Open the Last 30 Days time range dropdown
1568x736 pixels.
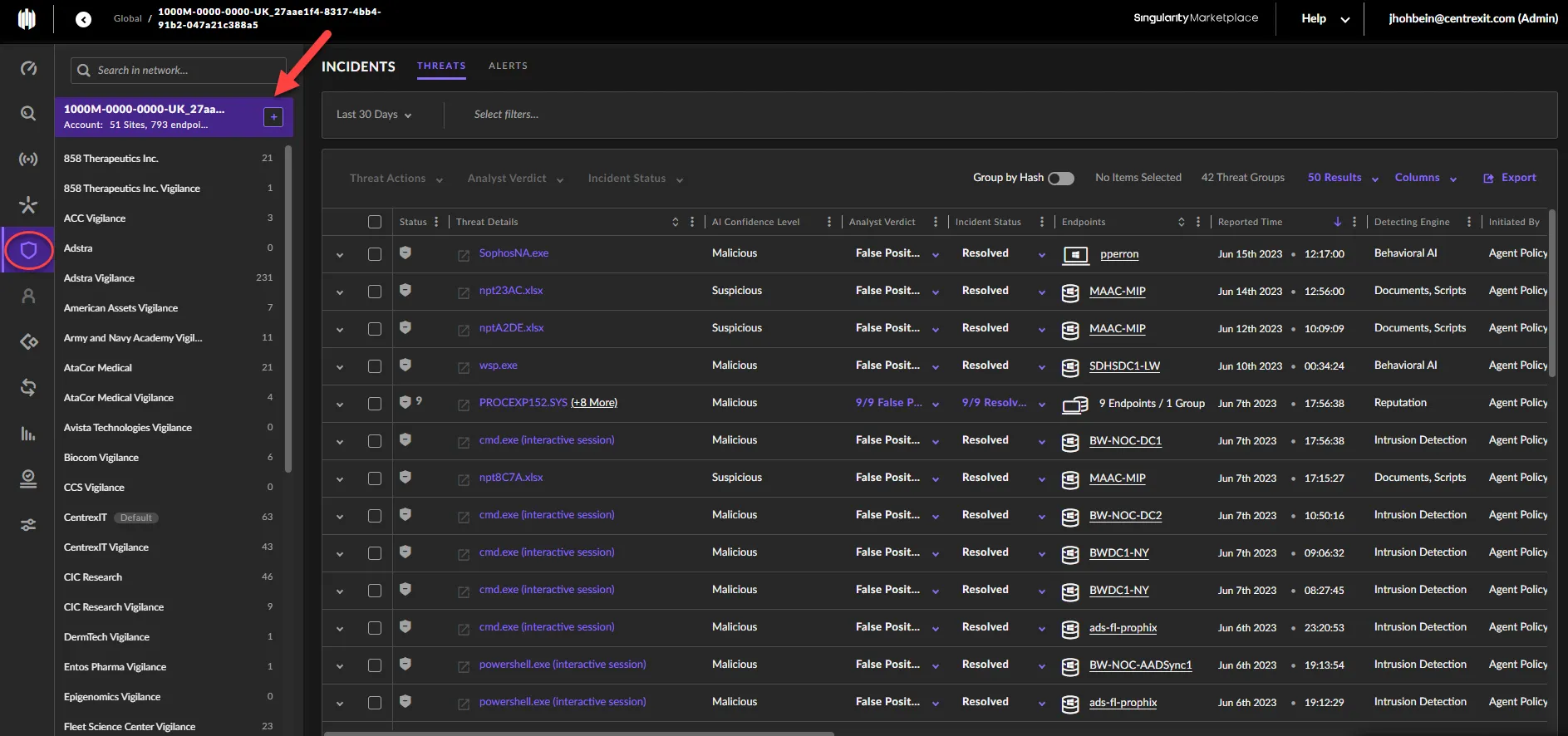[374, 115]
